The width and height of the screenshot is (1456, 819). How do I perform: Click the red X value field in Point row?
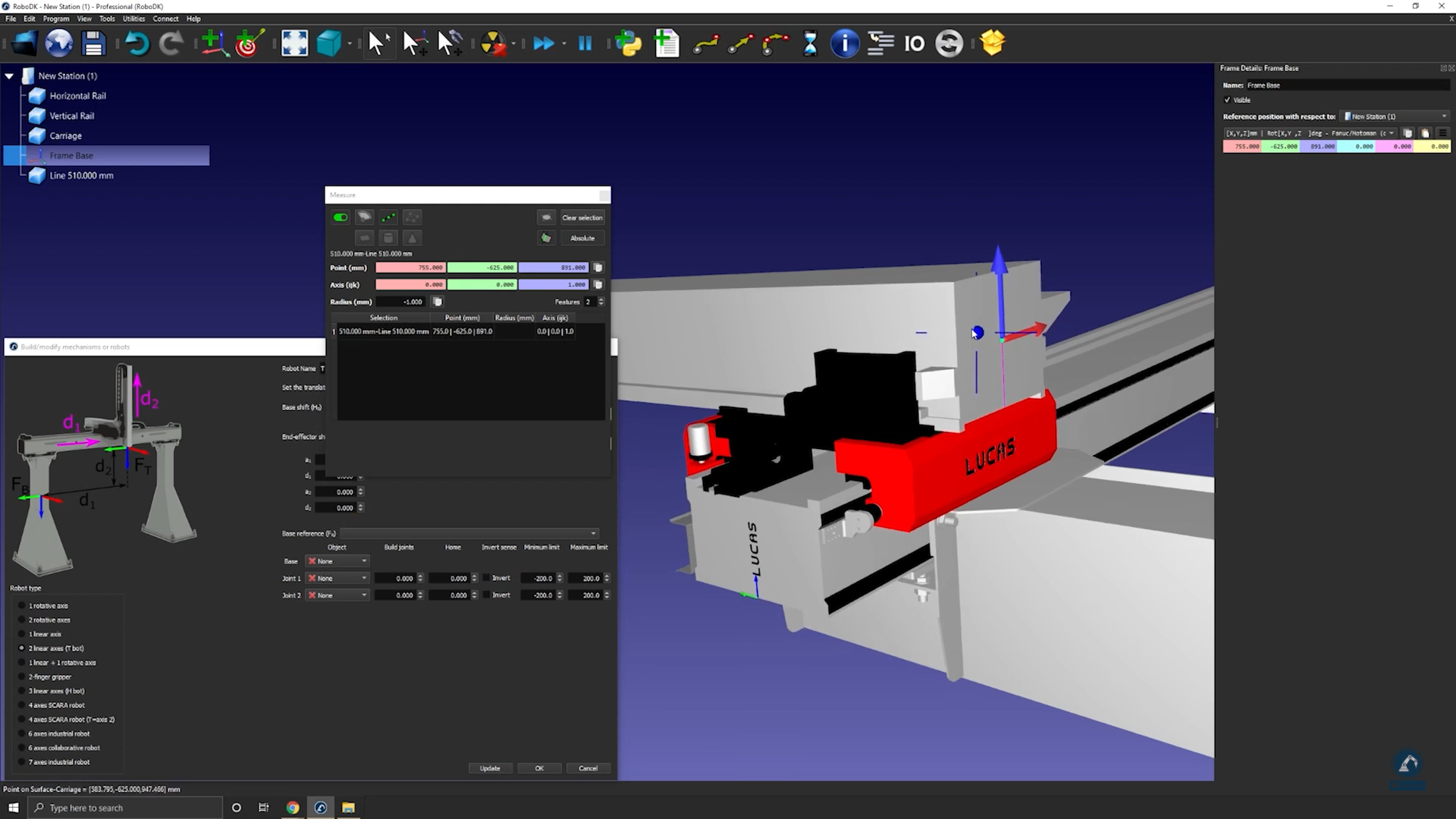(410, 268)
